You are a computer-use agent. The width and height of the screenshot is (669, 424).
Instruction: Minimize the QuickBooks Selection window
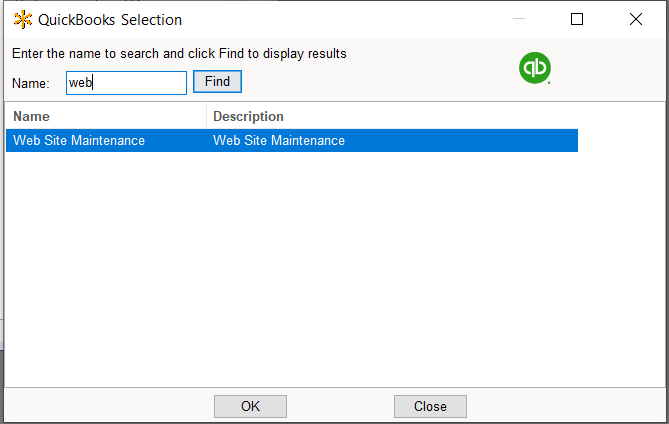(518, 19)
